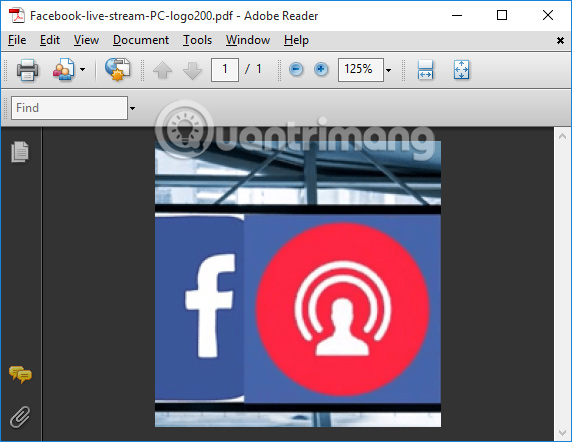Zoom out using the minus button
572x442 pixels.
pos(296,69)
